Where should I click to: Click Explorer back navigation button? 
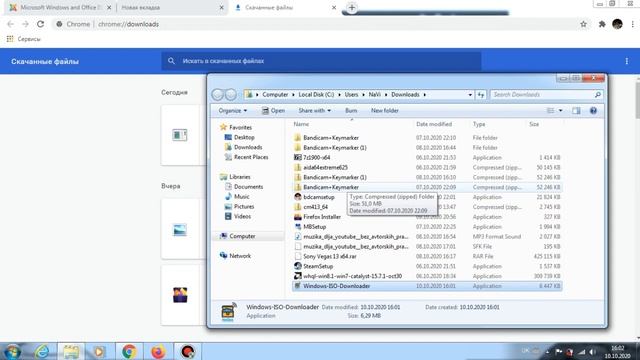tap(218, 95)
